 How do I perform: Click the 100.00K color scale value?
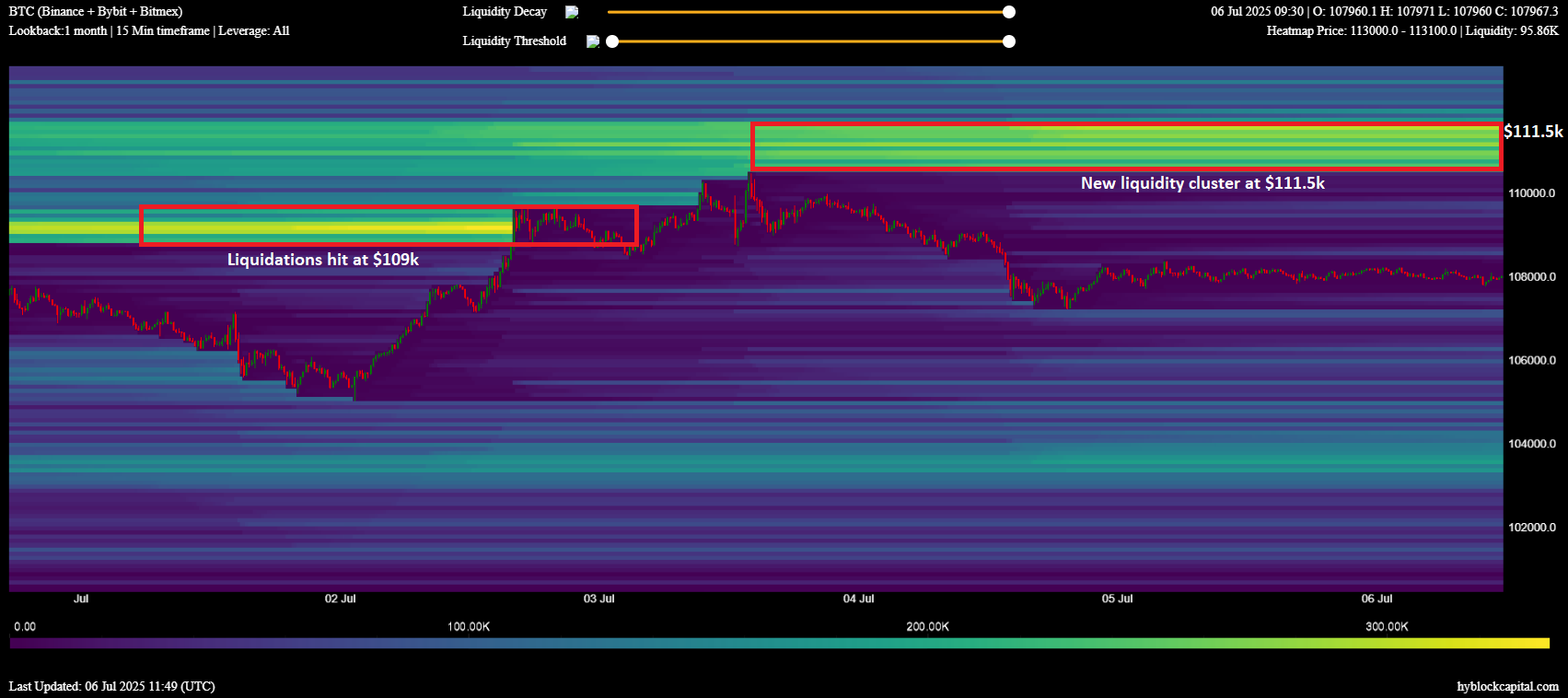tap(469, 627)
